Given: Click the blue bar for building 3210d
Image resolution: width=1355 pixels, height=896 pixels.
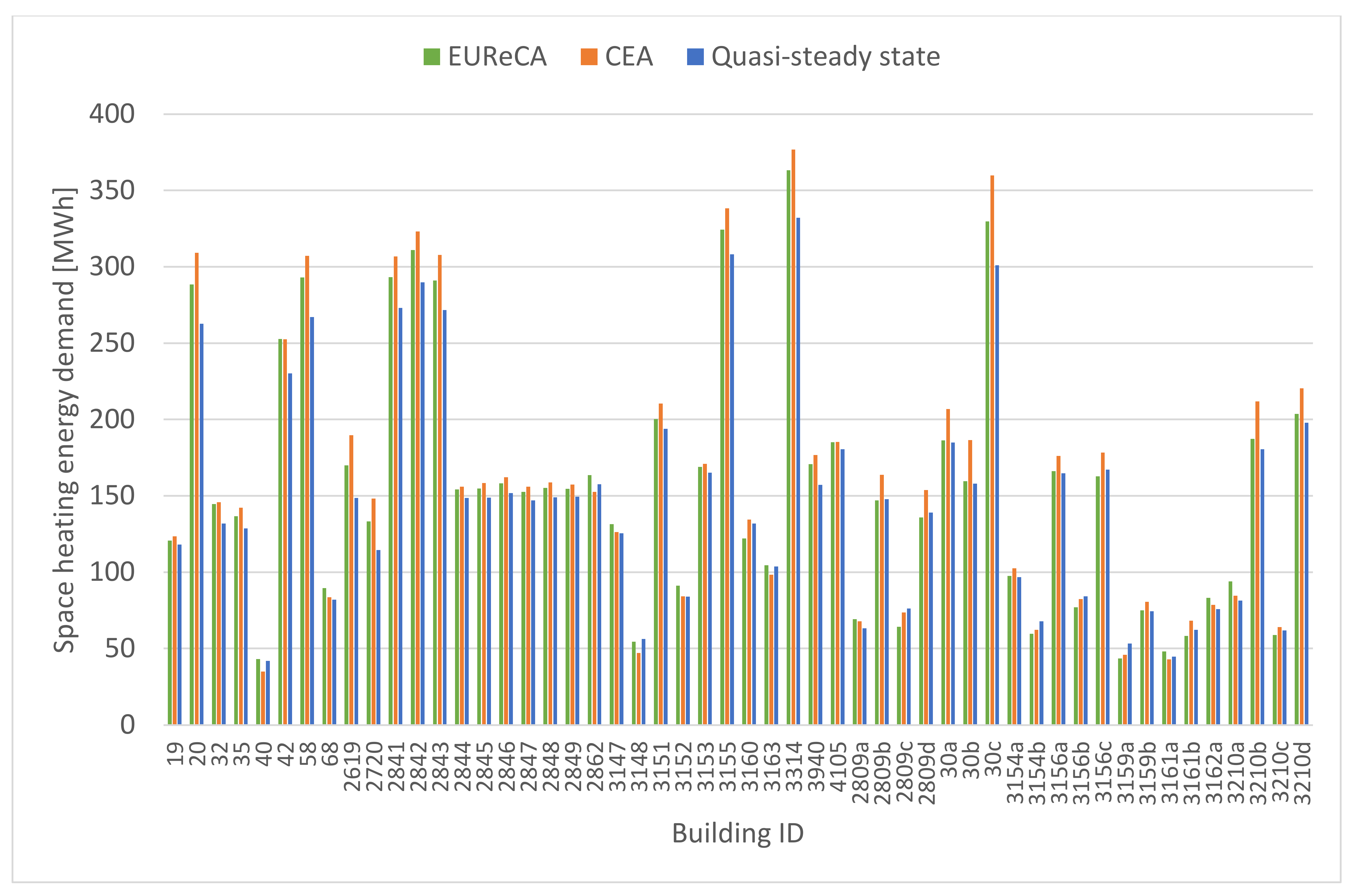Looking at the screenshot, I should tap(1307, 571).
